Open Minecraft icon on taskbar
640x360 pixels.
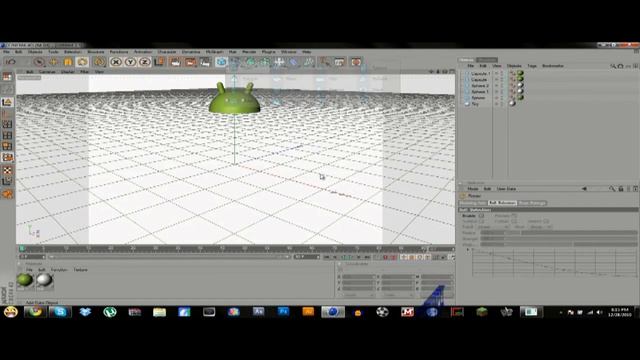482,312
